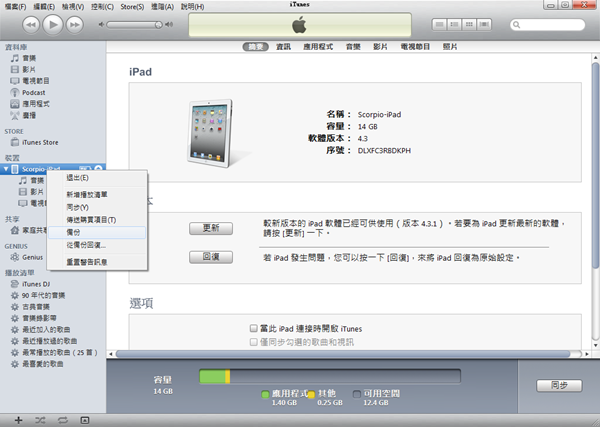Open 應用程式 in the library sidebar
The width and height of the screenshot is (600, 427).
click(x=36, y=104)
